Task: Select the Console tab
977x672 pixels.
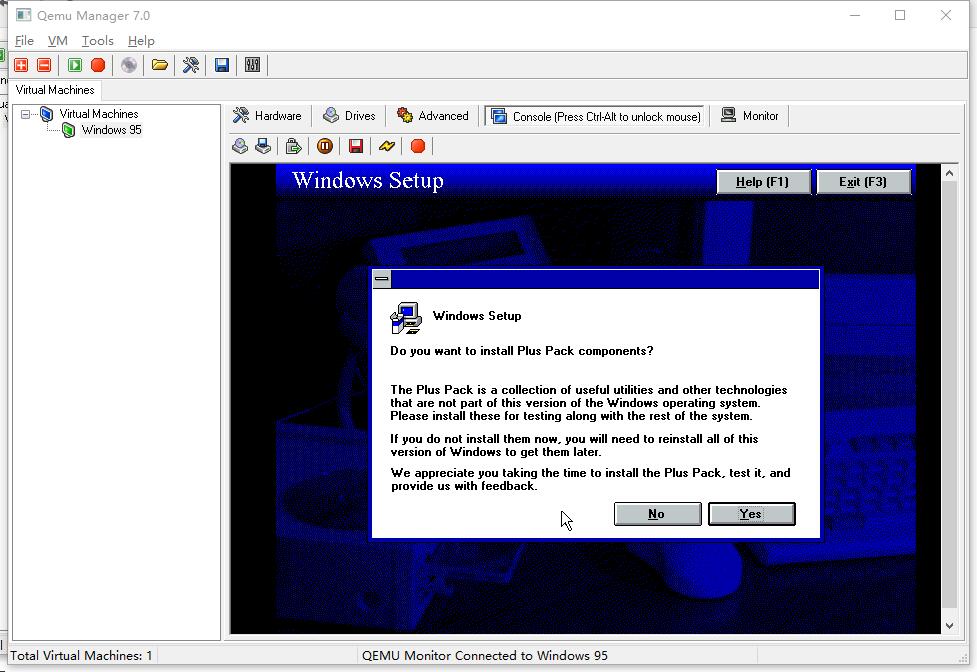Action: click(596, 116)
